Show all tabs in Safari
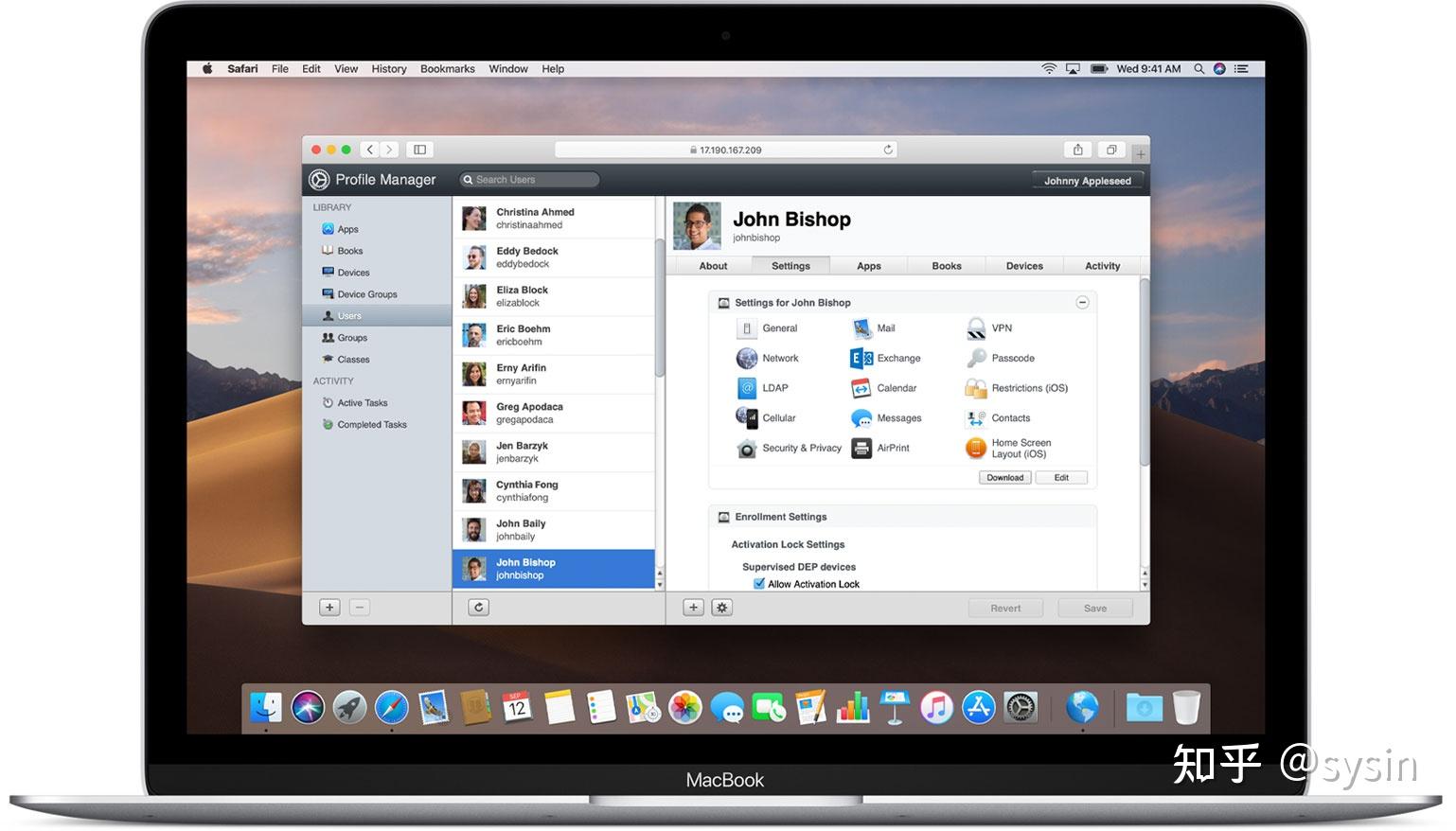1456x831 pixels. click(1111, 150)
